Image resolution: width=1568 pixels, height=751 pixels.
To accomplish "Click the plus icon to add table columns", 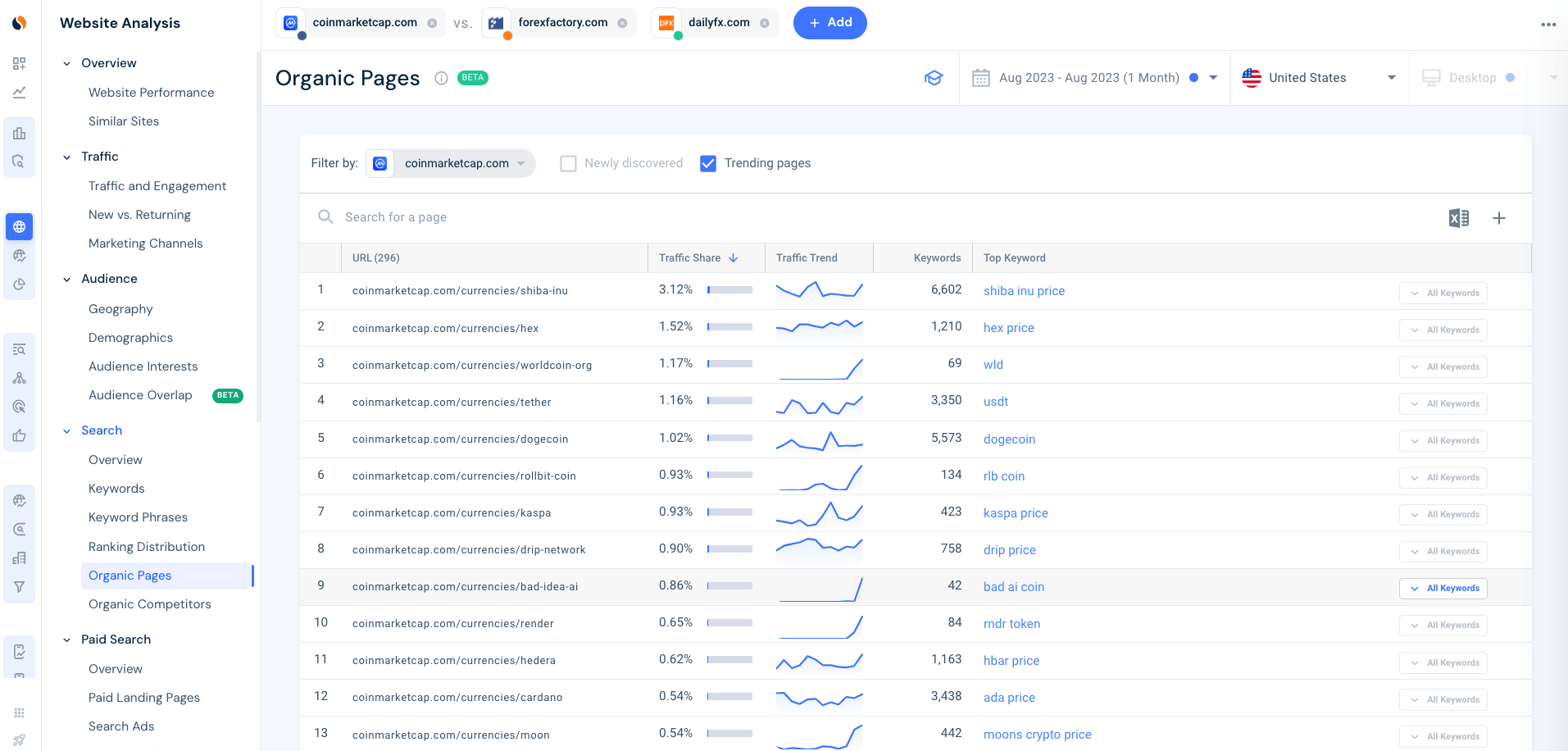I will pos(1499,218).
